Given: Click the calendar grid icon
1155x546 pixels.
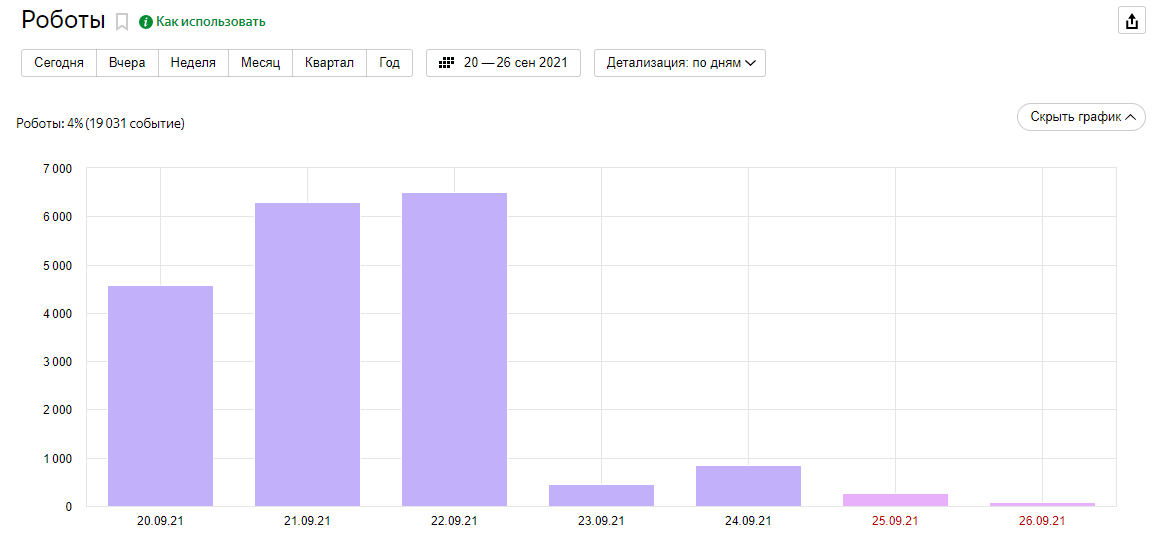Looking at the screenshot, I should pos(446,63).
